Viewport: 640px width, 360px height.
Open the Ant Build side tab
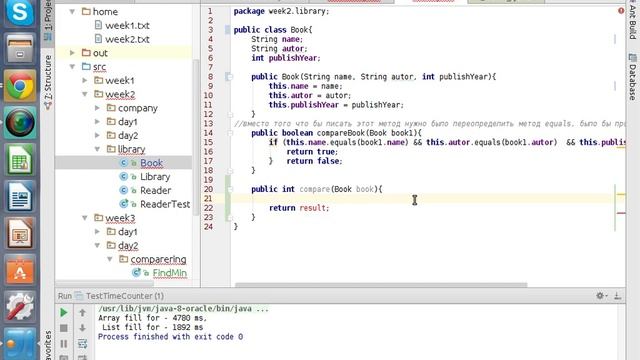(x=633, y=20)
